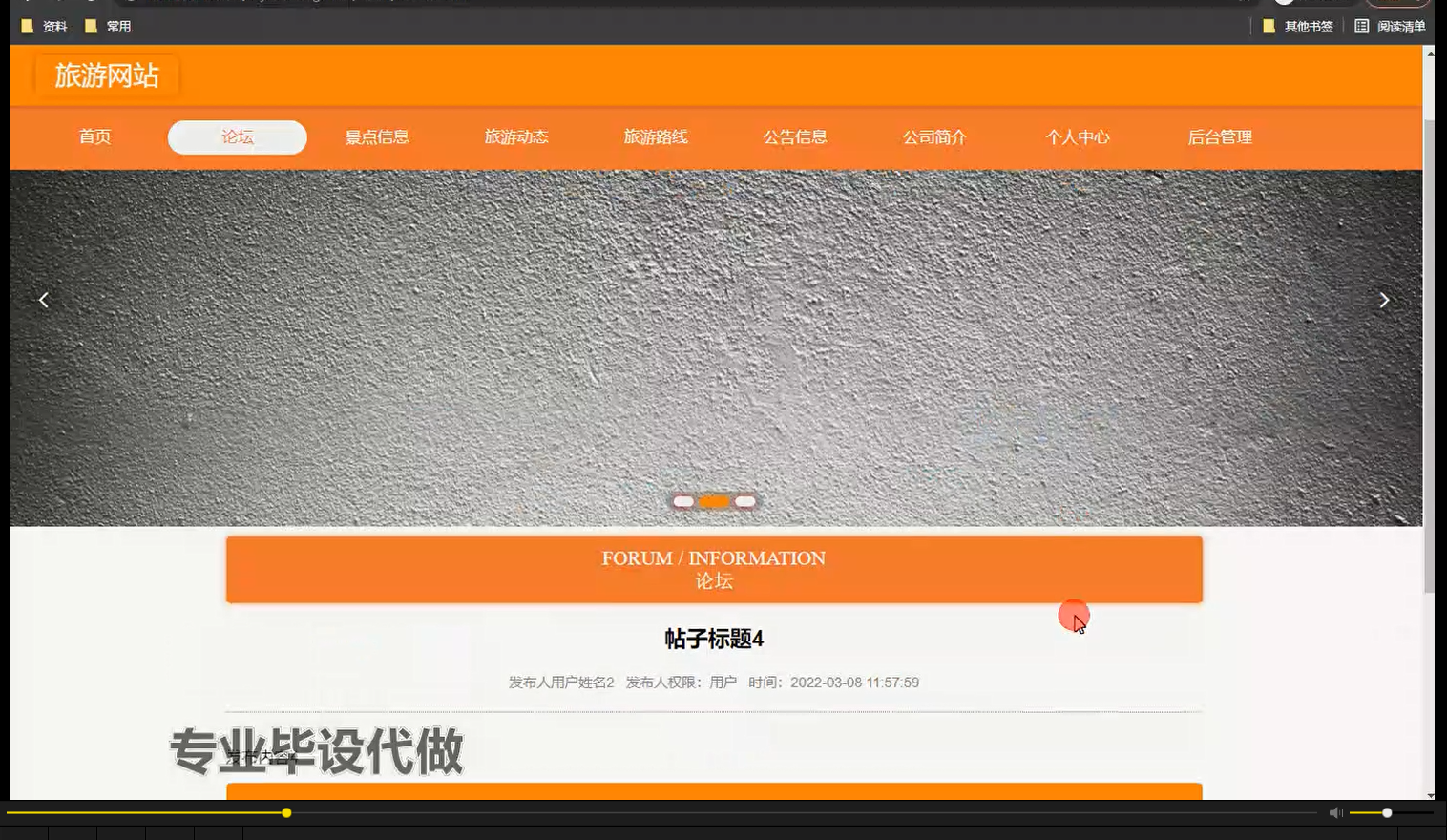Select the first carousel indicator dot
The height and width of the screenshot is (840, 1447).
tap(683, 501)
